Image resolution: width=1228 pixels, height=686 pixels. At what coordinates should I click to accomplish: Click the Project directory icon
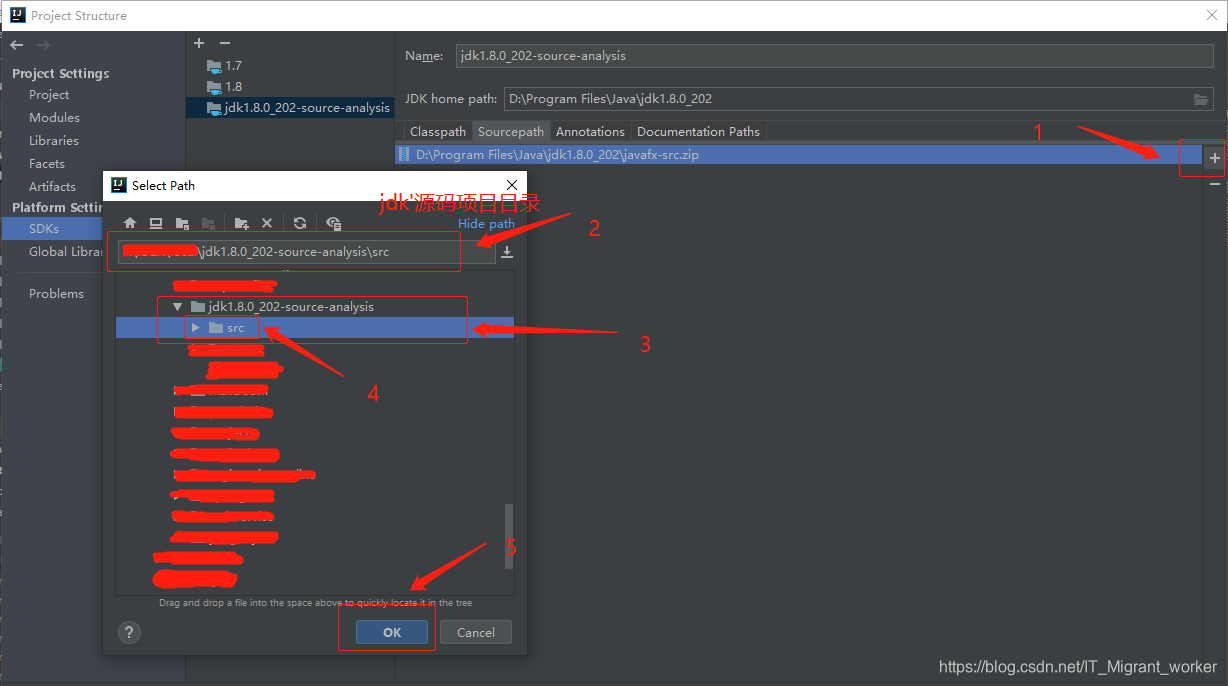pyautogui.click(x=182, y=224)
